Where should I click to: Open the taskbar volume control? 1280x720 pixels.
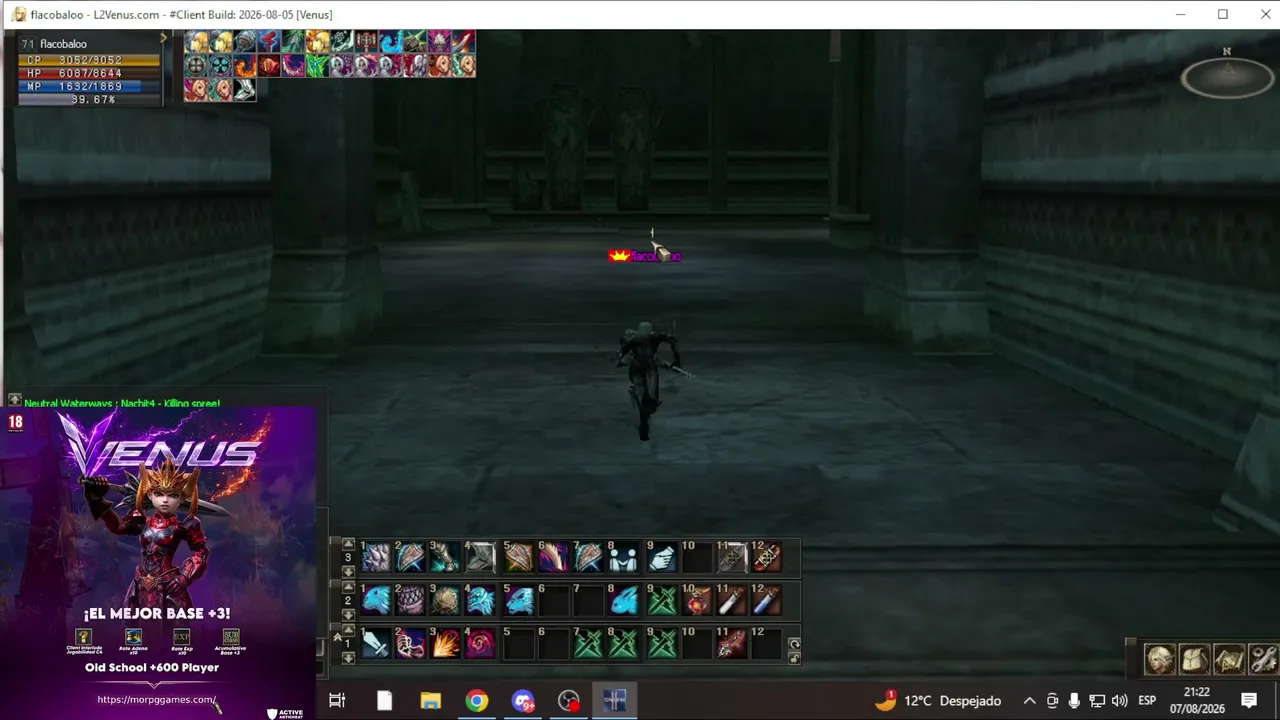1119,701
